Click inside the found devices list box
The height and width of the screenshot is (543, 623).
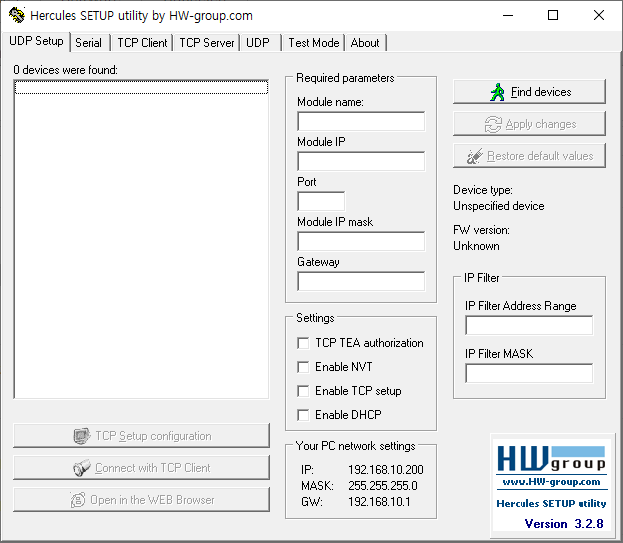click(x=141, y=239)
